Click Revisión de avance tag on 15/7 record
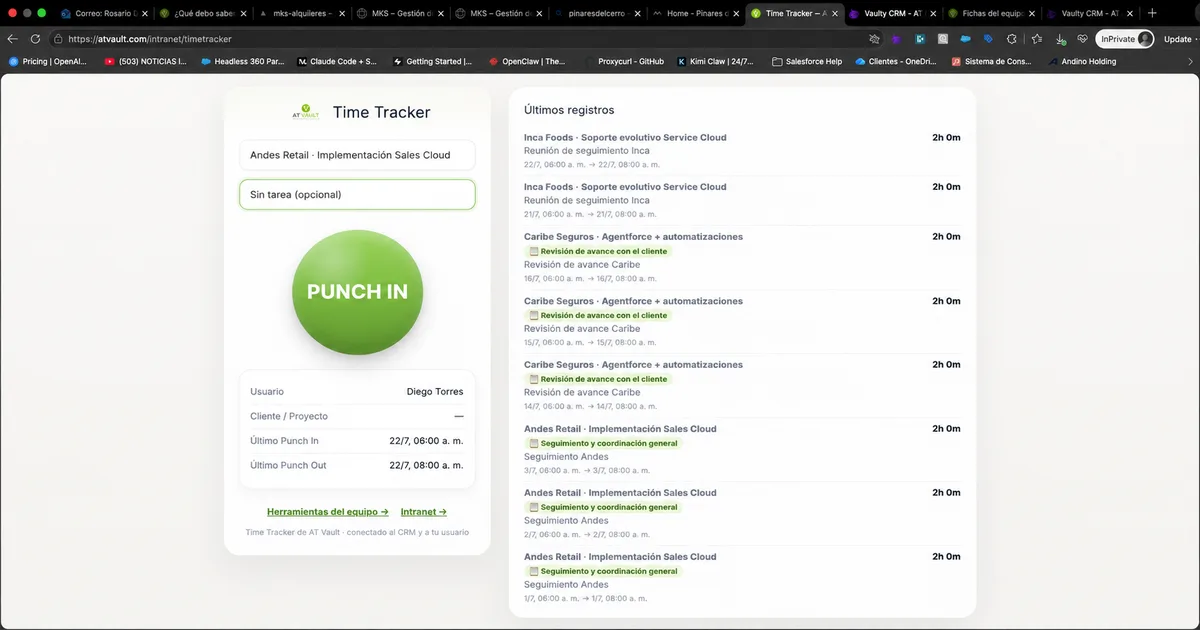 pyautogui.click(x=597, y=315)
